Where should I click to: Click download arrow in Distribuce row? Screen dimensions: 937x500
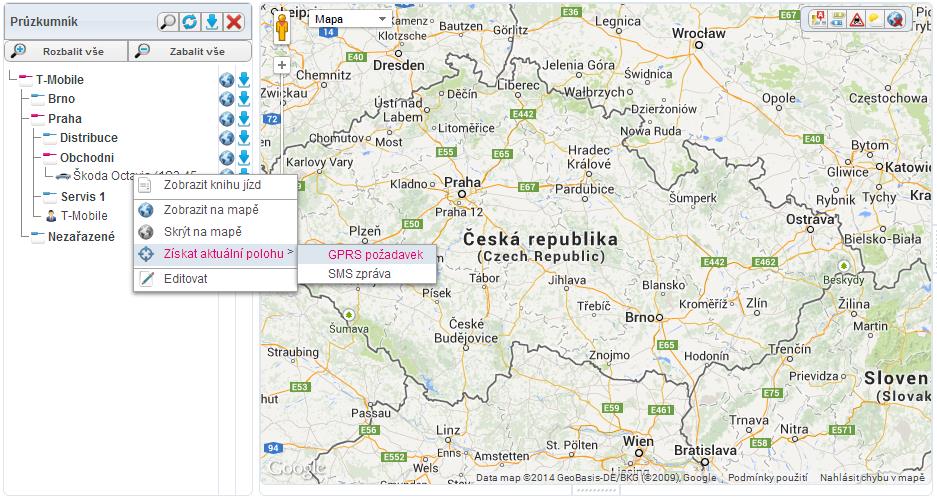tap(244, 138)
